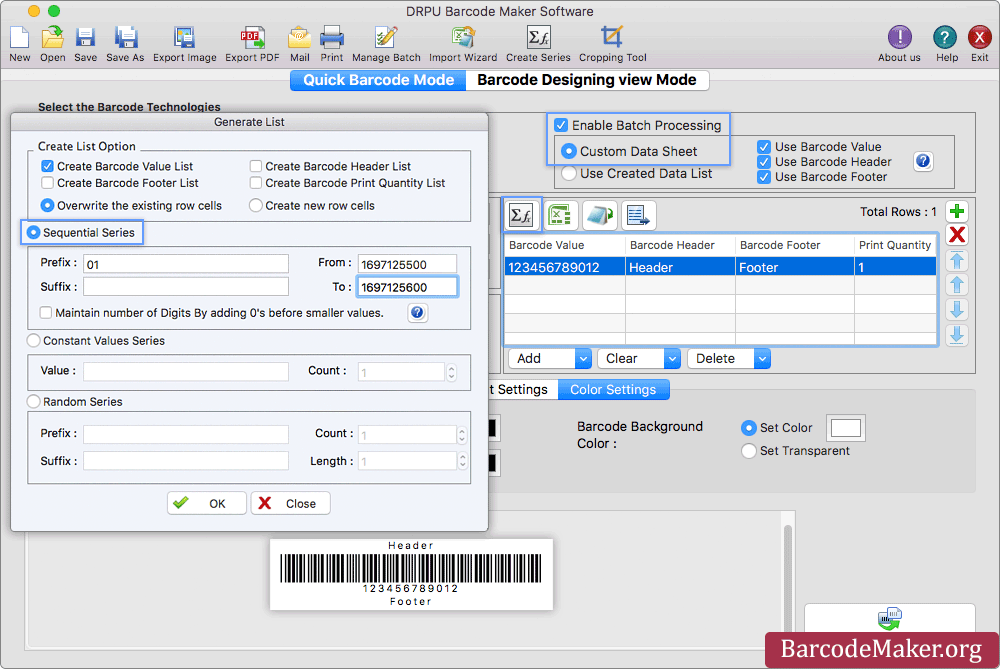Enable Create Barcode Header List checkbox
This screenshot has height=669, width=1000.
coord(256,166)
